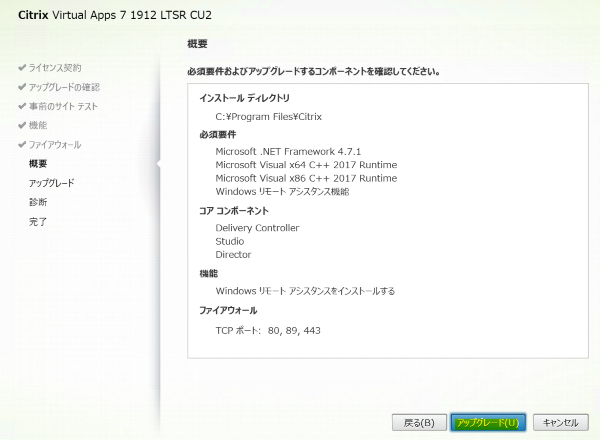This screenshot has width=600, height=440.
Task: Select the アップグレードの確認 step
Action: (x=64, y=87)
